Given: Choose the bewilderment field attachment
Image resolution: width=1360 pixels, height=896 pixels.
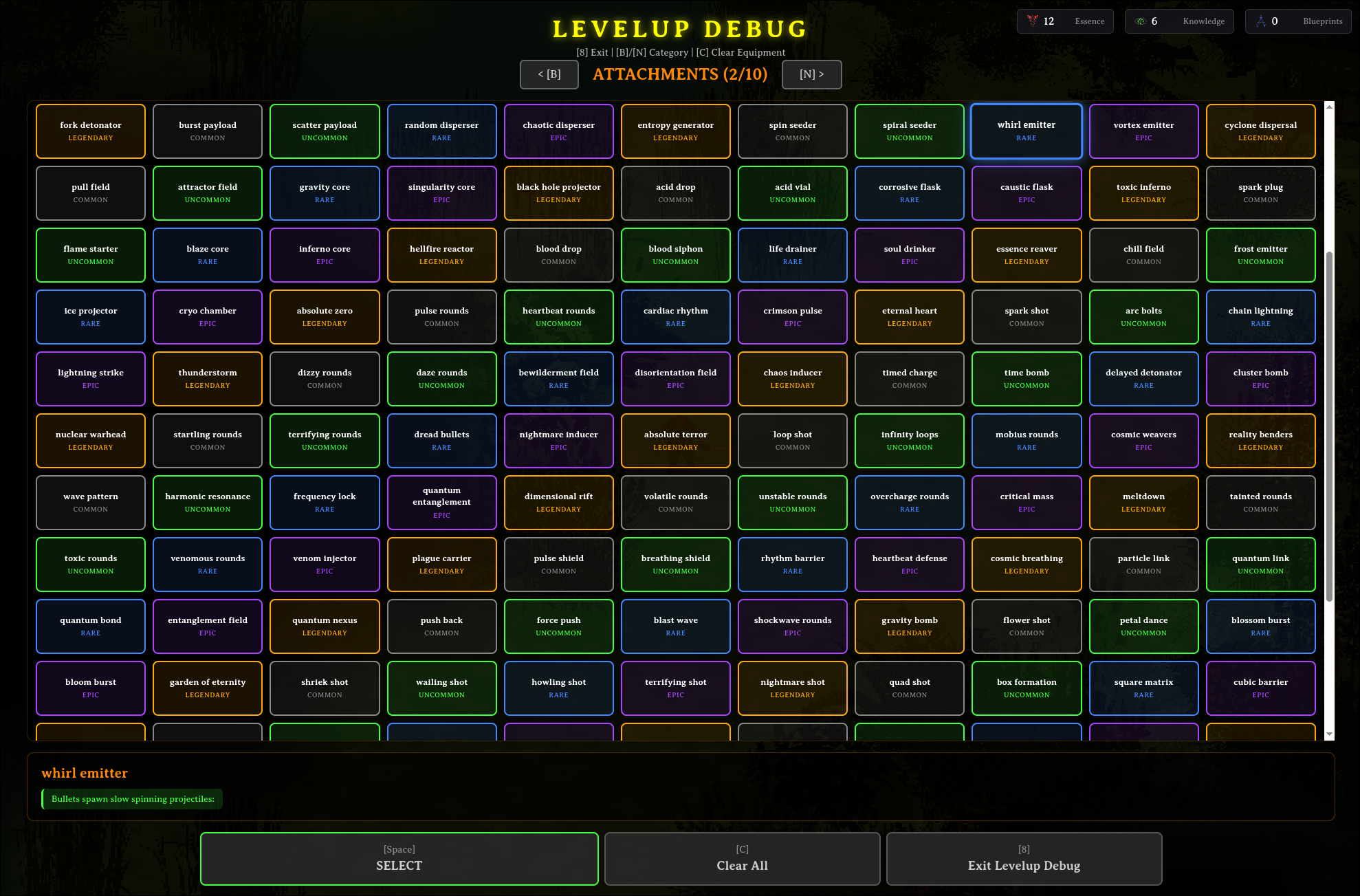Looking at the screenshot, I should tap(559, 379).
